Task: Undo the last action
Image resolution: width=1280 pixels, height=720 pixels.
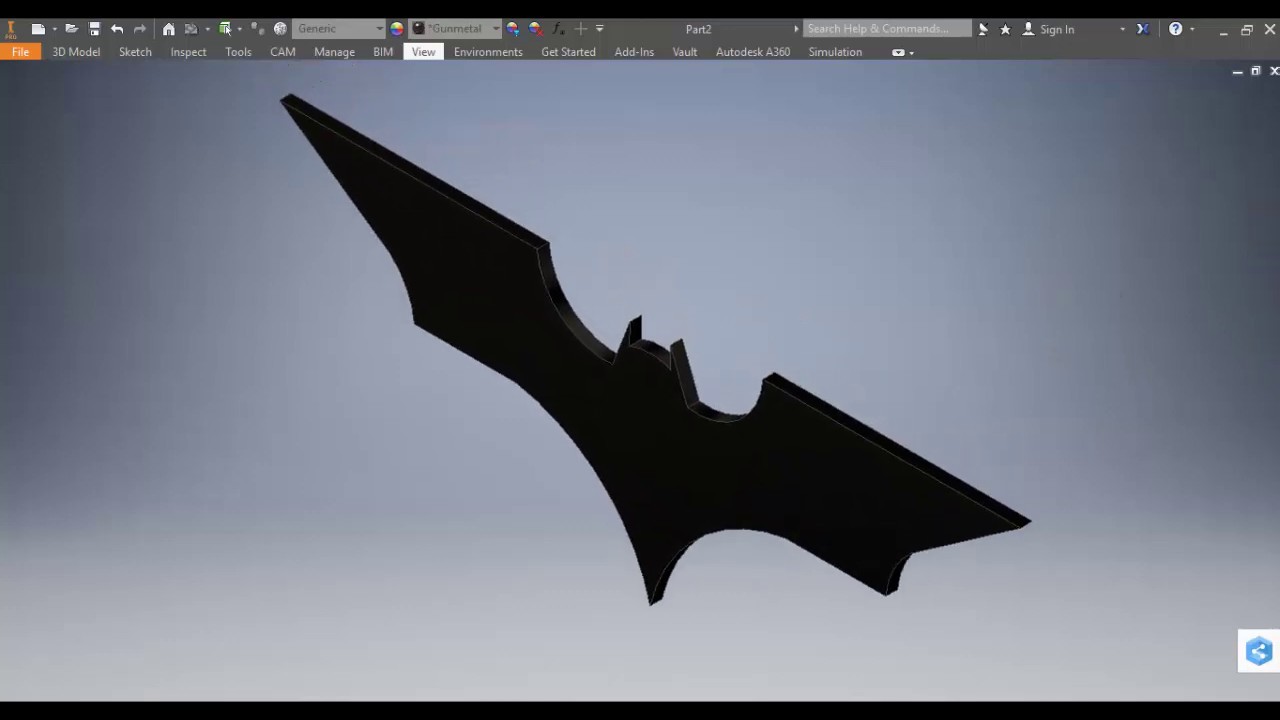Action: pyautogui.click(x=117, y=29)
